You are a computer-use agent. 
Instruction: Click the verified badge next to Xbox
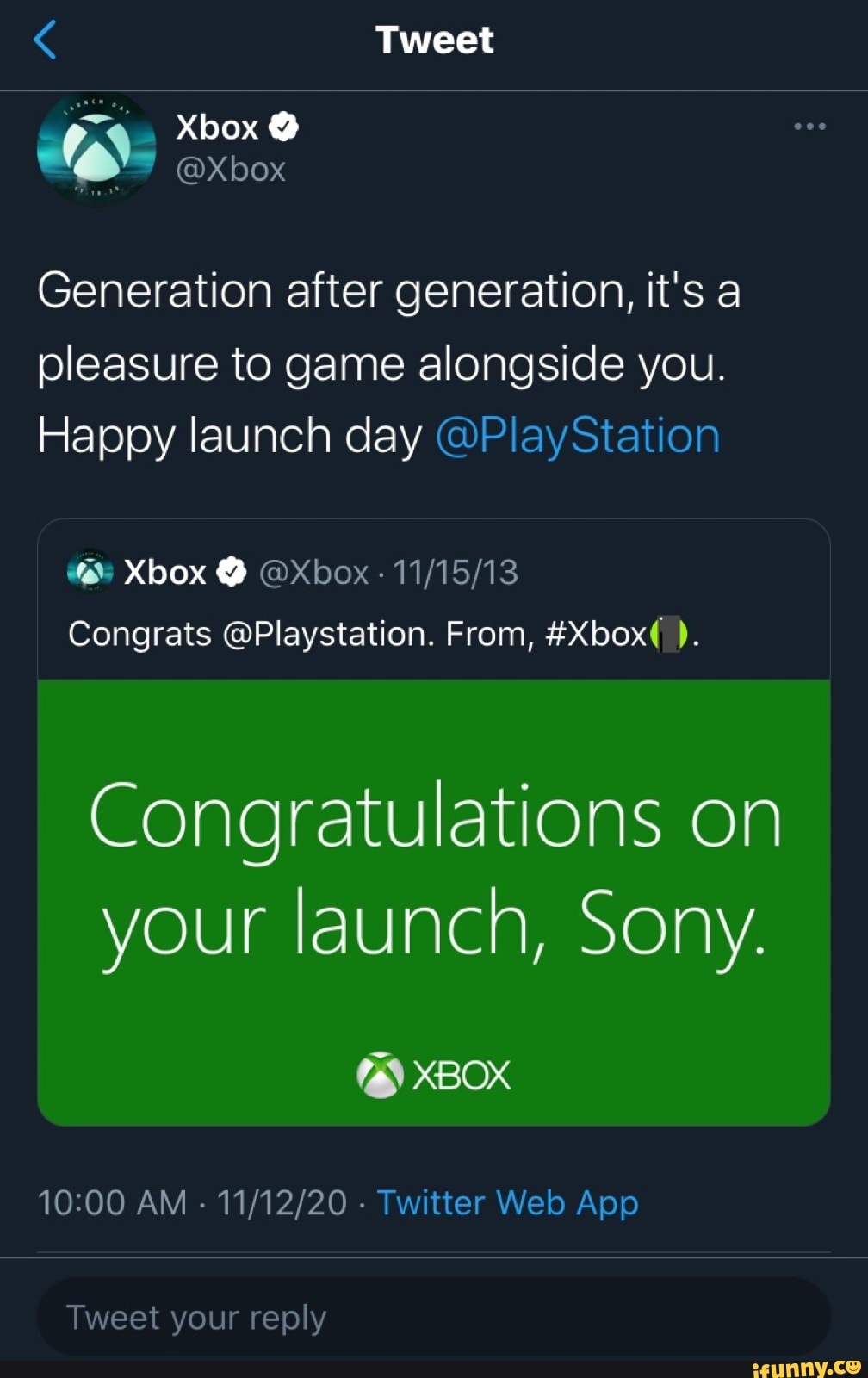point(282,126)
